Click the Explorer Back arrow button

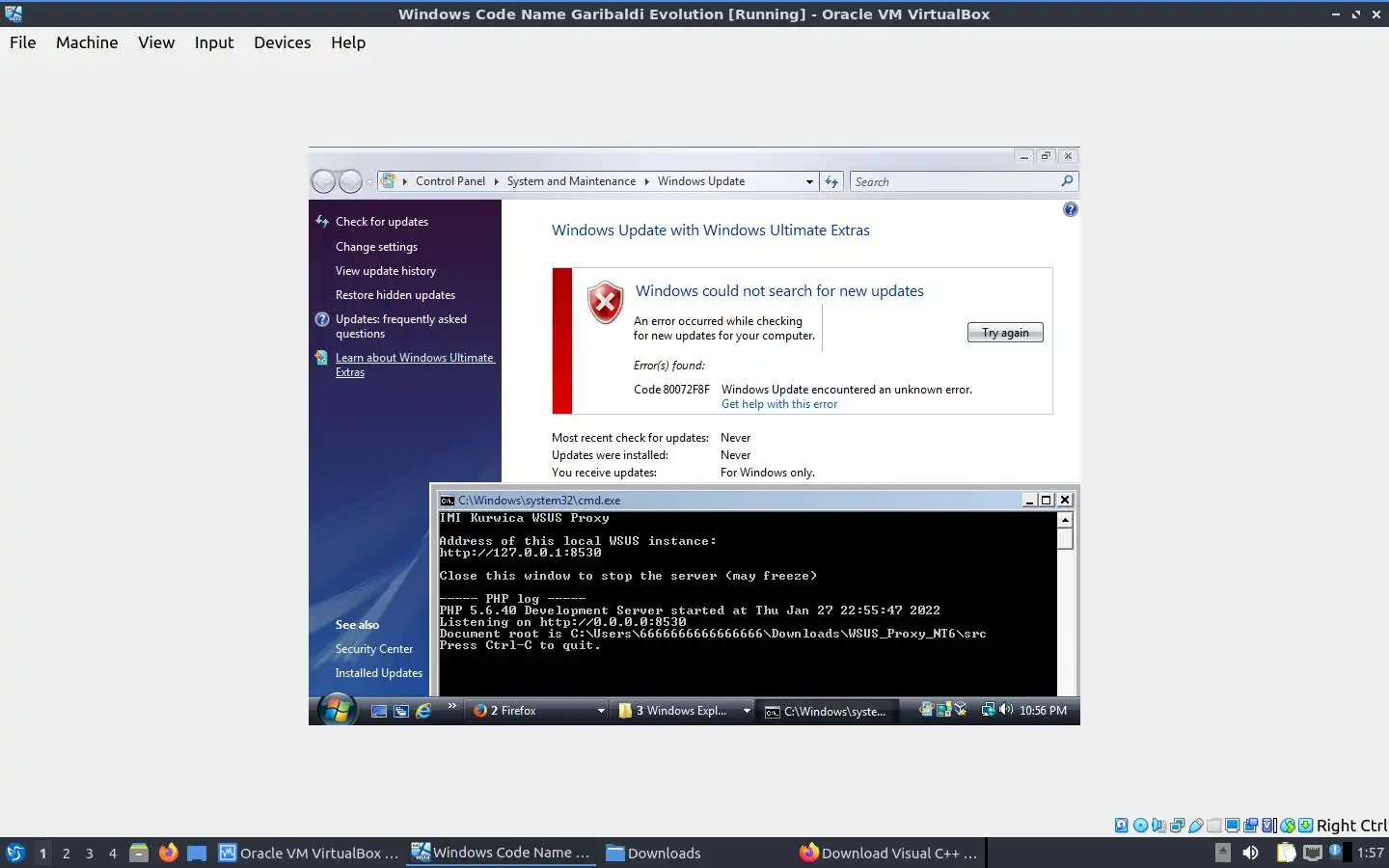tap(323, 181)
